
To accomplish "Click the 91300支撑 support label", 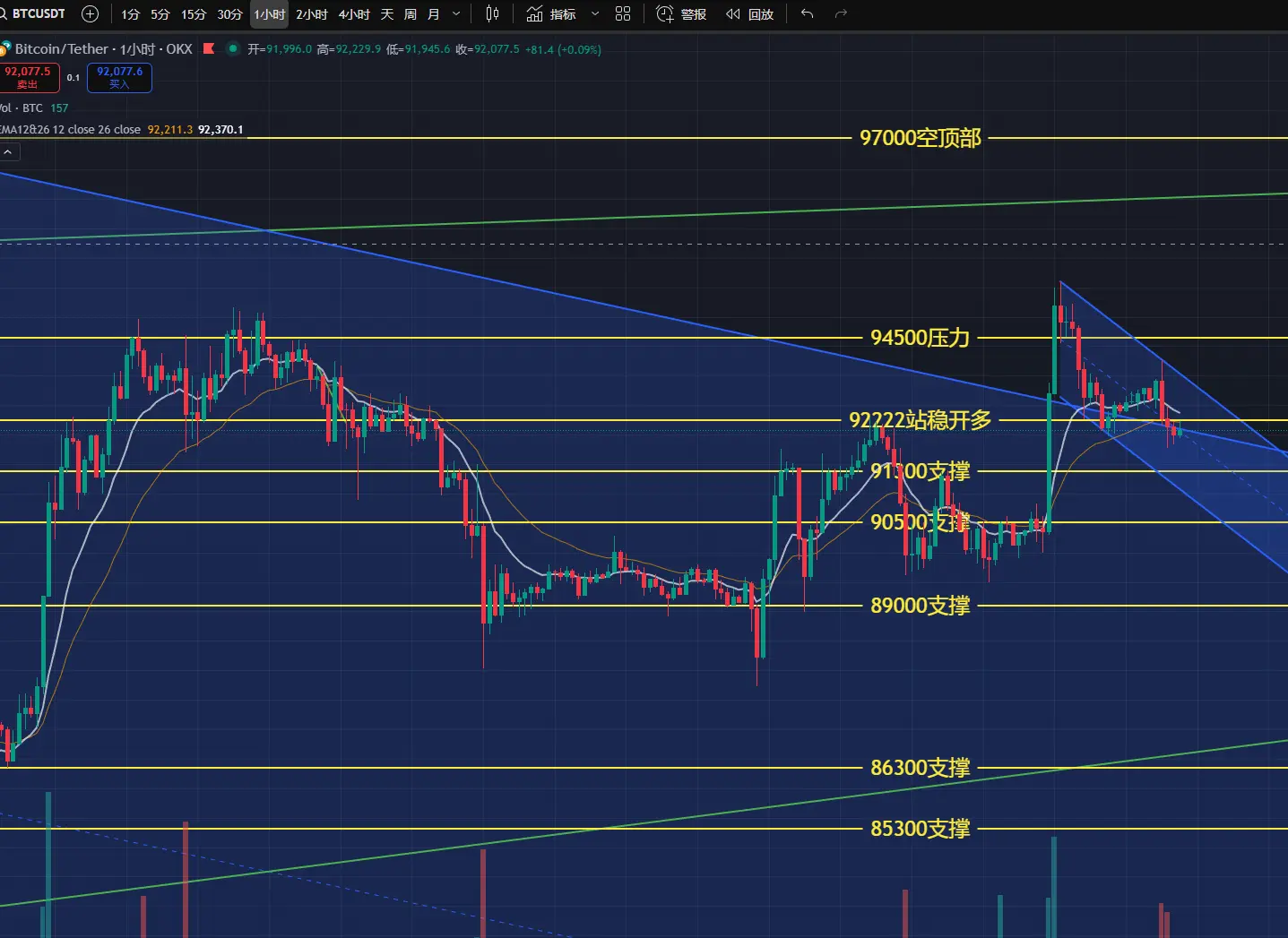I will [x=921, y=471].
